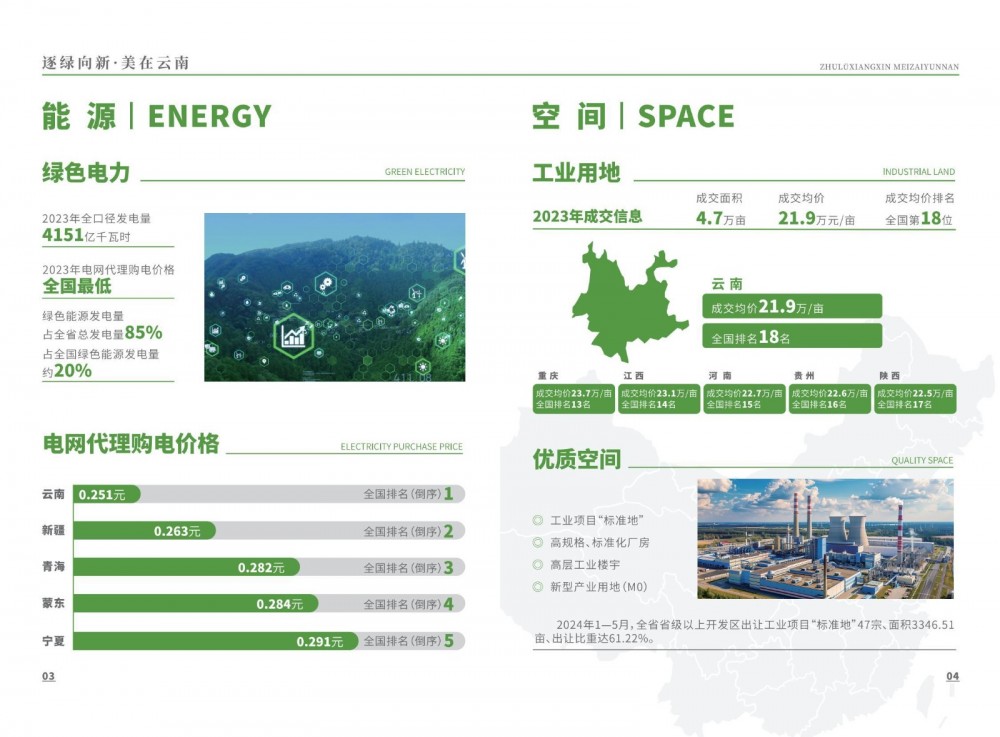The width and height of the screenshot is (1000, 737).
Task: Click the 重庆 card showing 23.7万/亩
Action: coord(573,398)
